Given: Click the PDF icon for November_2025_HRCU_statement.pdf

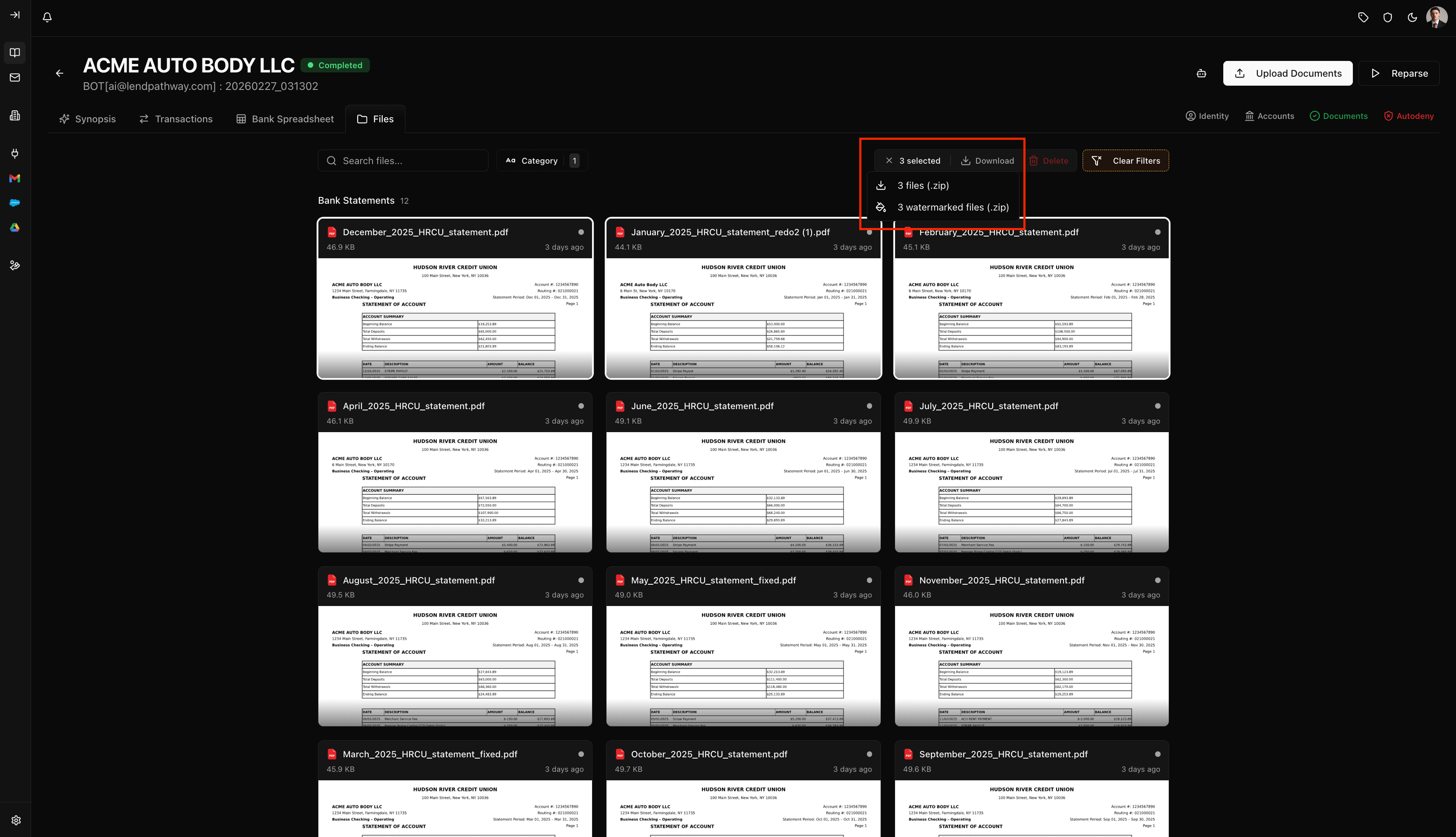Looking at the screenshot, I should (908, 580).
